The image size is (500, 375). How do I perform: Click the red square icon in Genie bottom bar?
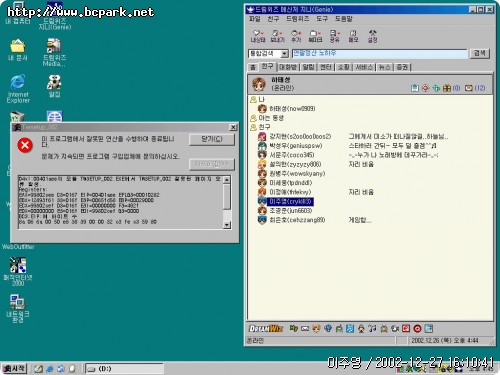[x=406, y=329]
